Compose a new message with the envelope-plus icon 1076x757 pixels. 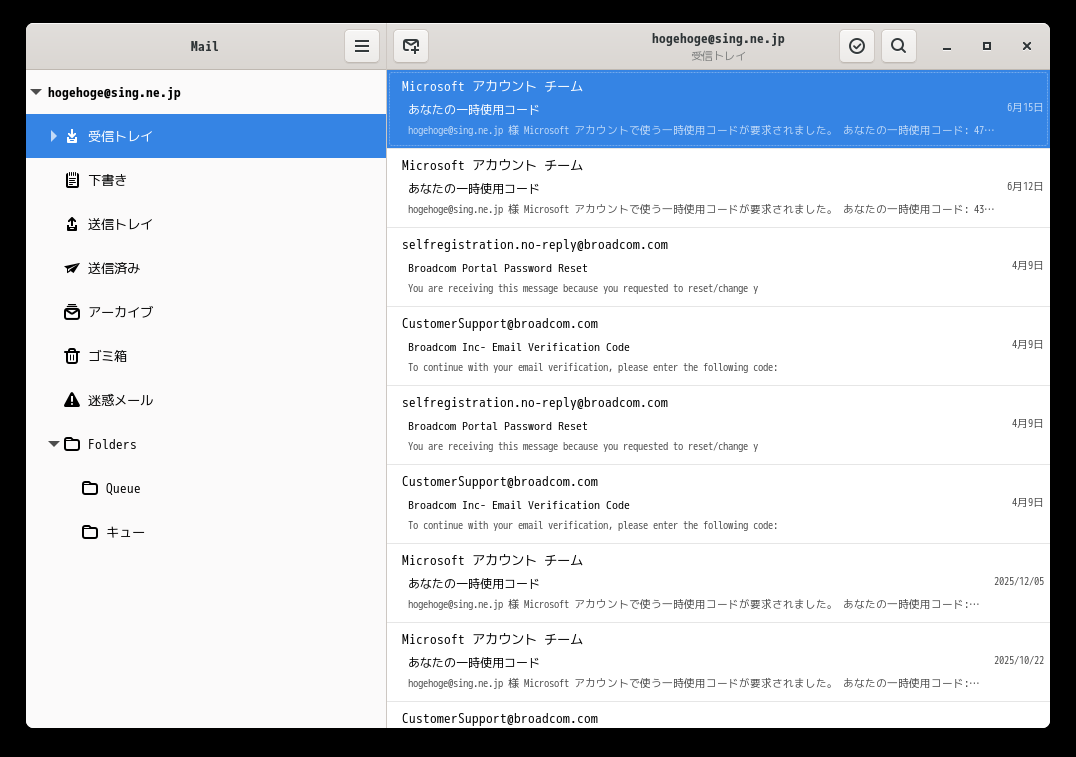click(411, 46)
